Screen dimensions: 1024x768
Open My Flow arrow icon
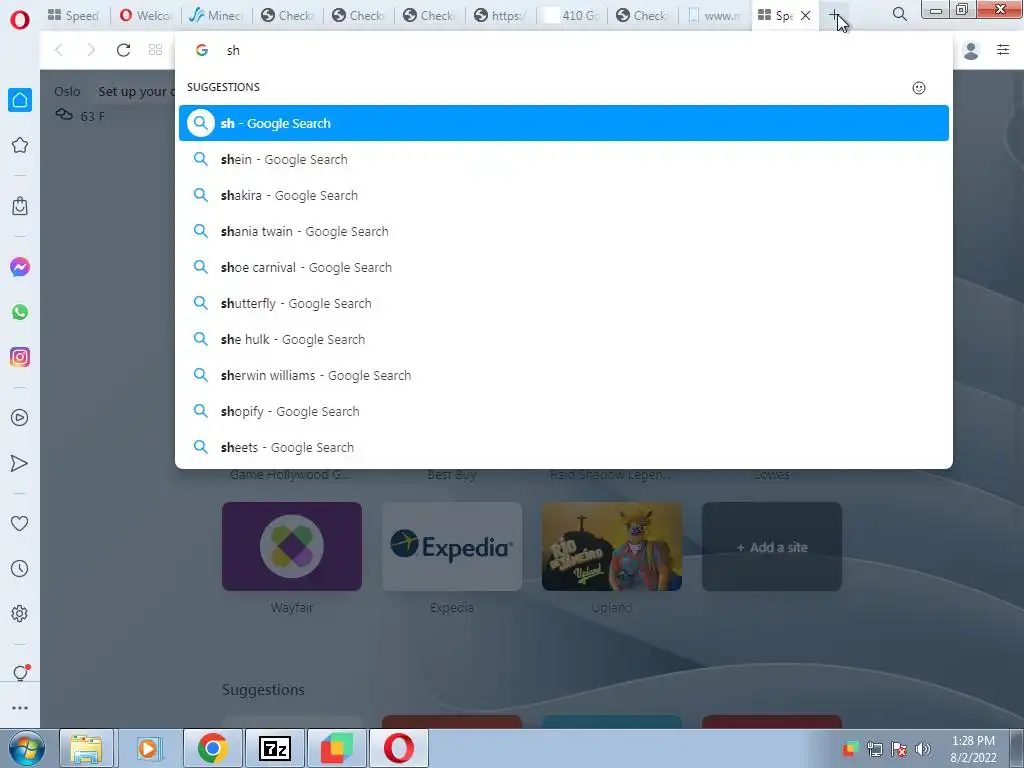[x=20, y=463]
